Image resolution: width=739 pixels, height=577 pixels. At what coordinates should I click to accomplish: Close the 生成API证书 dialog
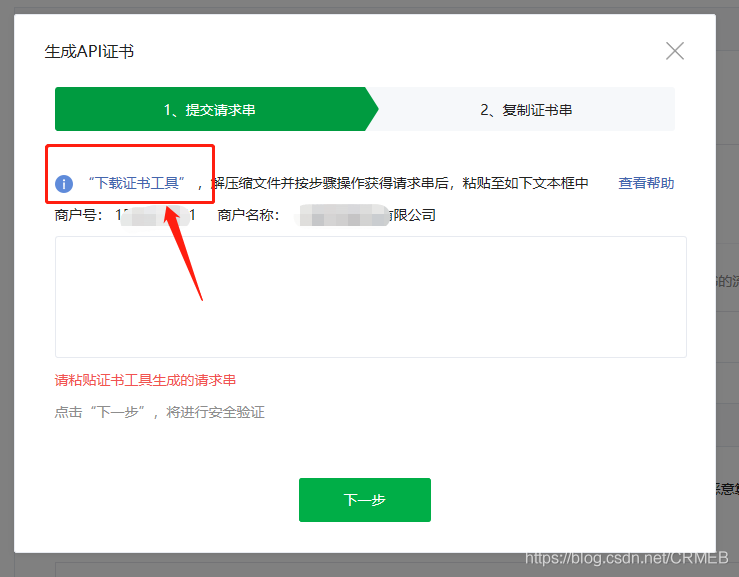pos(674,51)
